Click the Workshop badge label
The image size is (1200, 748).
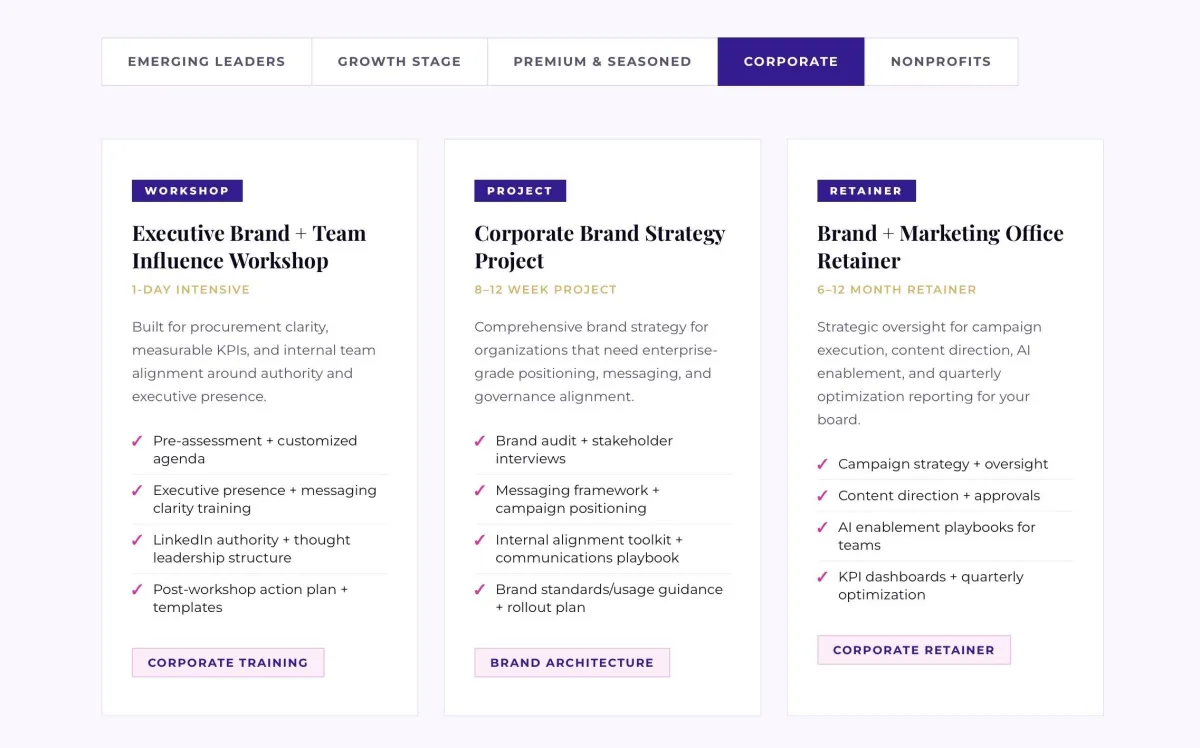[187, 191]
